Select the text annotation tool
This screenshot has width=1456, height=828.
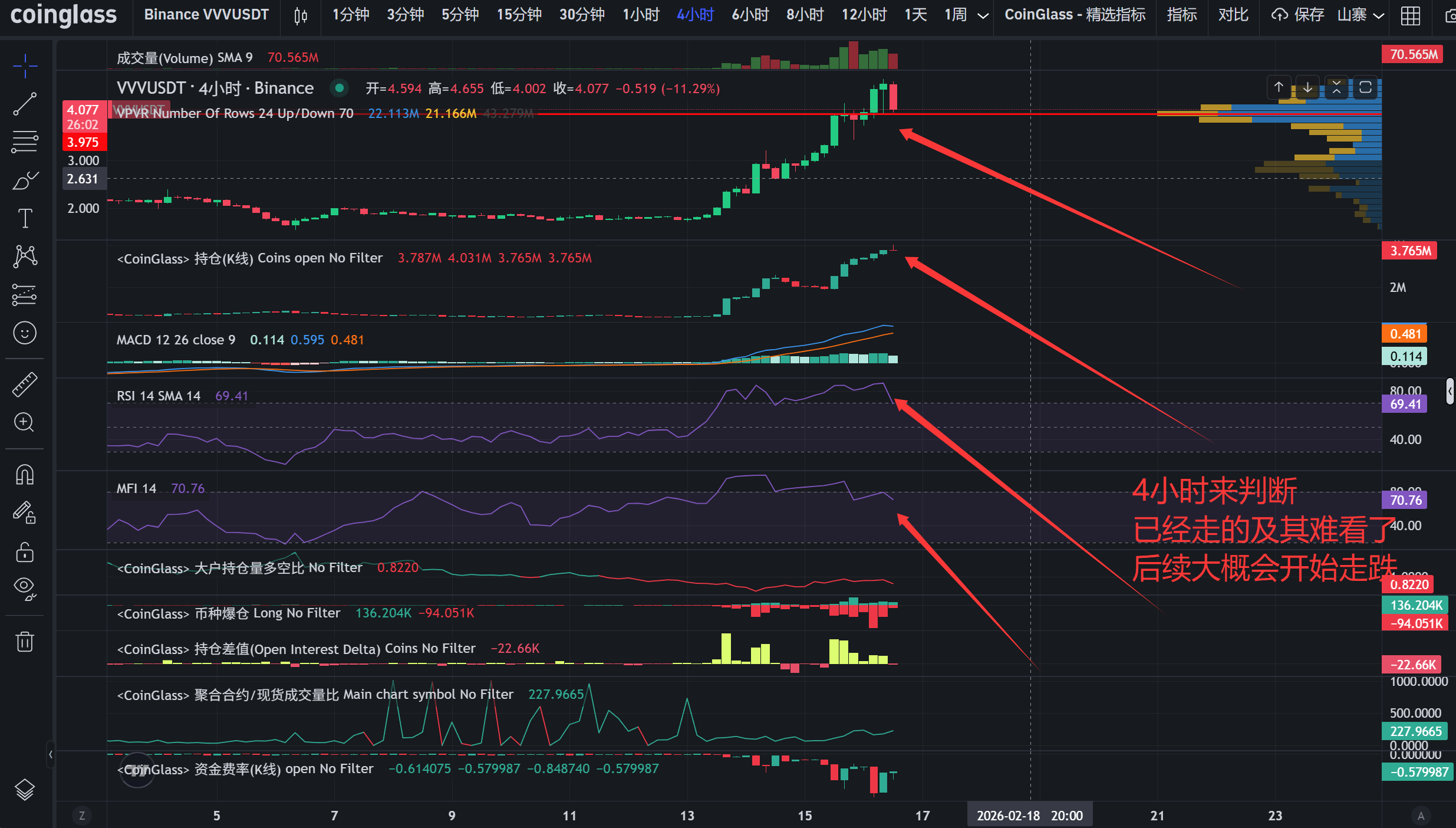coord(25,218)
